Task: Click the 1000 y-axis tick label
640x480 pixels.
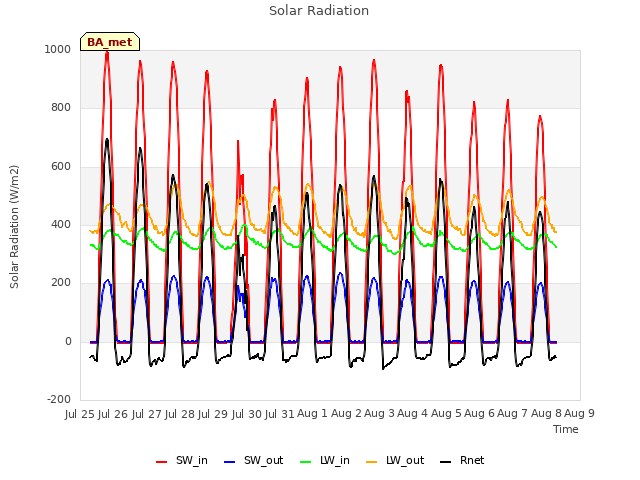Action: [58, 49]
